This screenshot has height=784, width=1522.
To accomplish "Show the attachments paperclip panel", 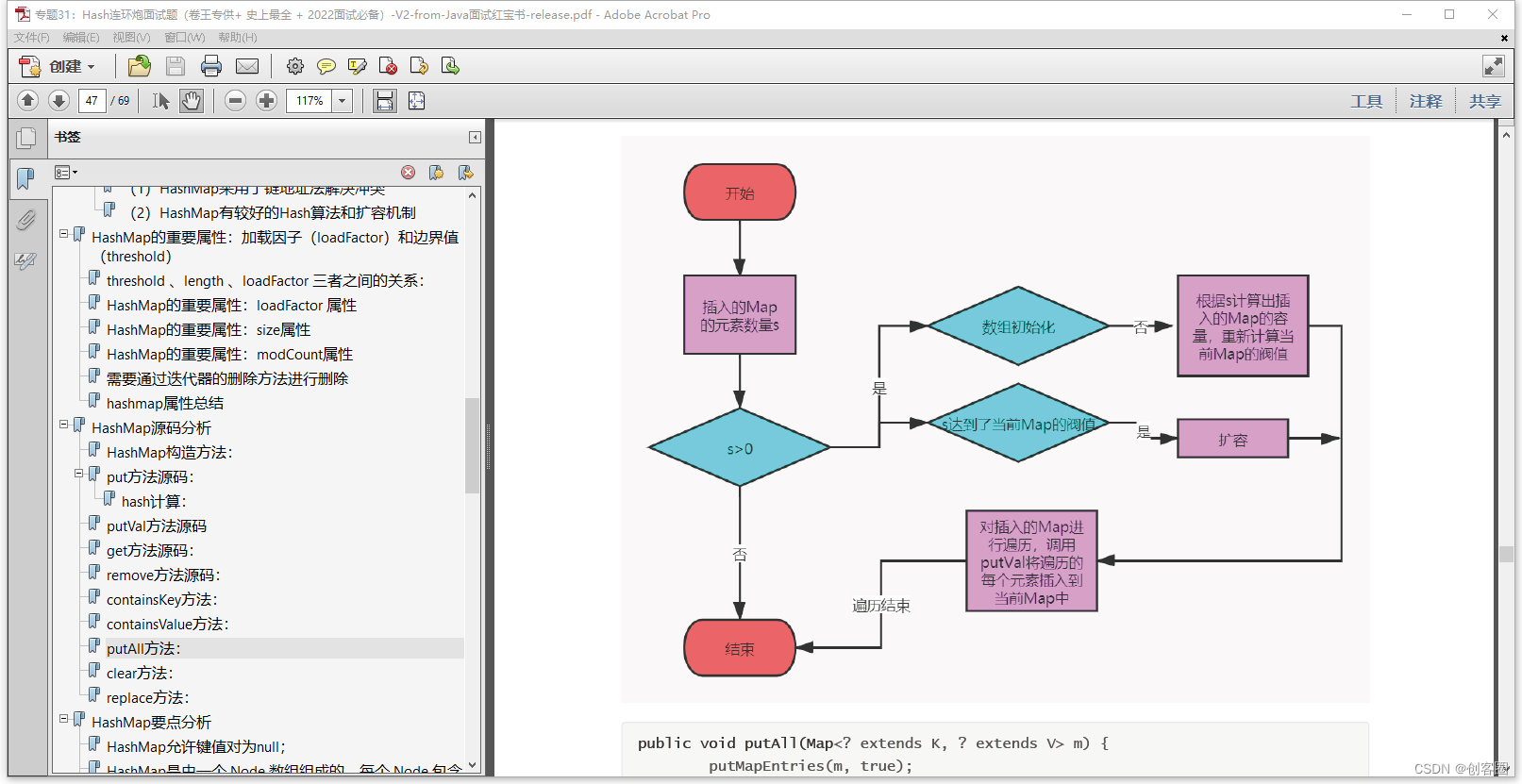I will (x=25, y=220).
